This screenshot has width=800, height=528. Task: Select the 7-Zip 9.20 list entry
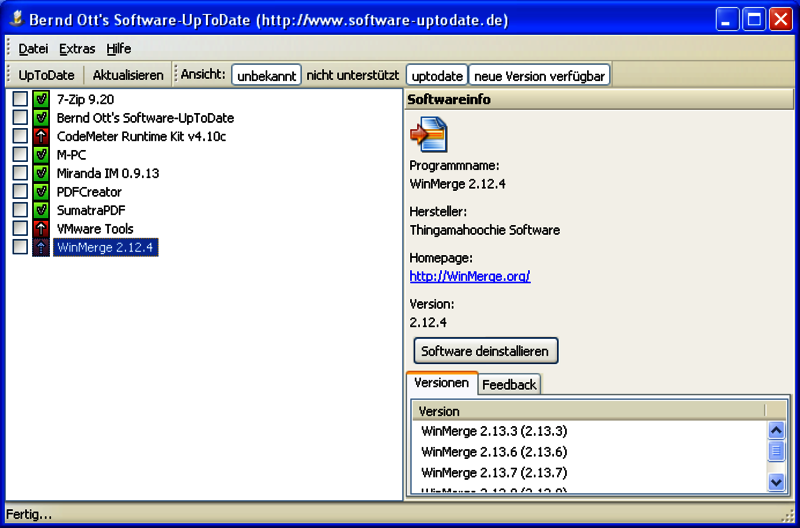[x=85, y=99]
